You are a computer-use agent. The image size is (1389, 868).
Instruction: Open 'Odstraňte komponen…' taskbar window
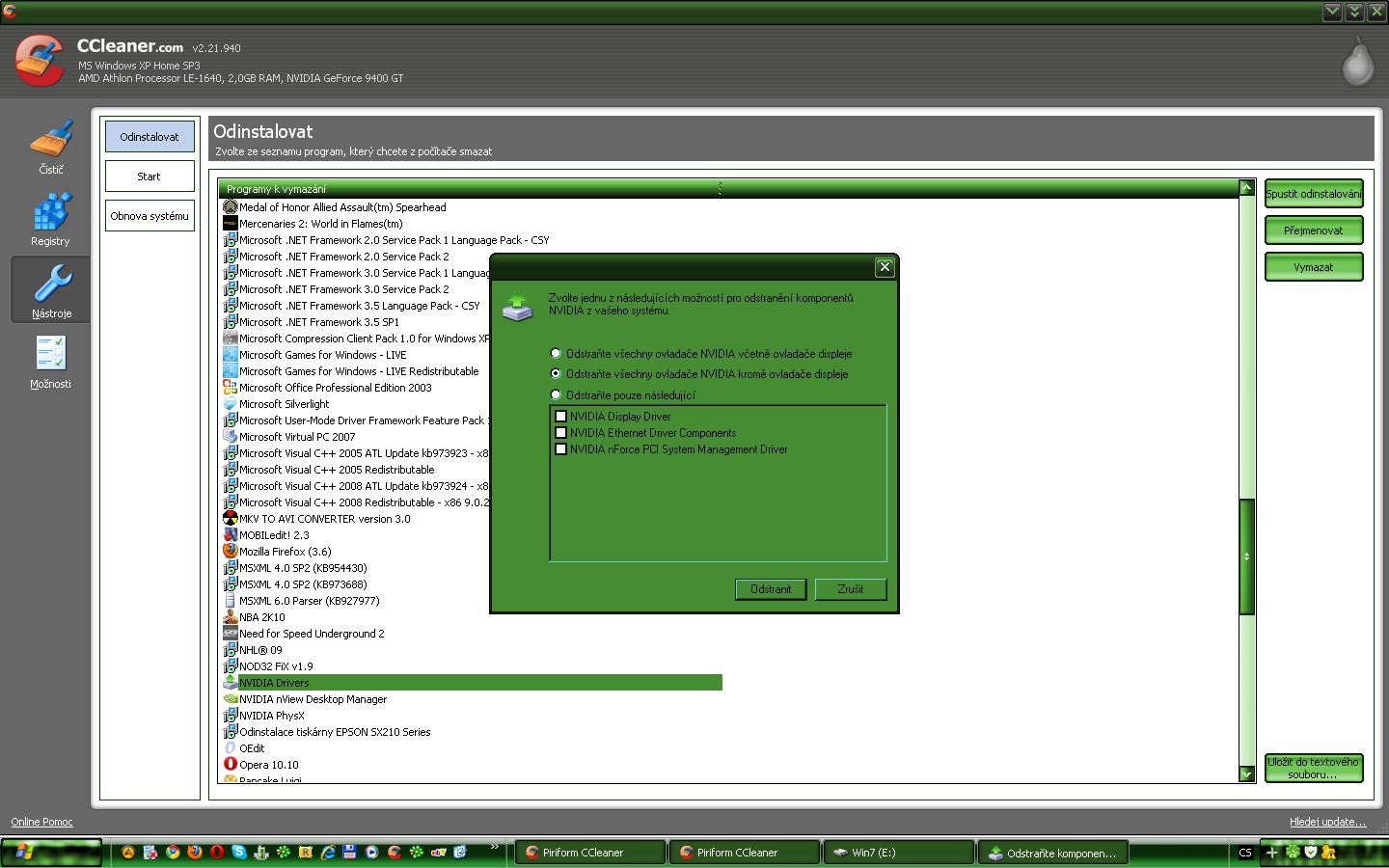pyautogui.click(x=1053, y=853)
